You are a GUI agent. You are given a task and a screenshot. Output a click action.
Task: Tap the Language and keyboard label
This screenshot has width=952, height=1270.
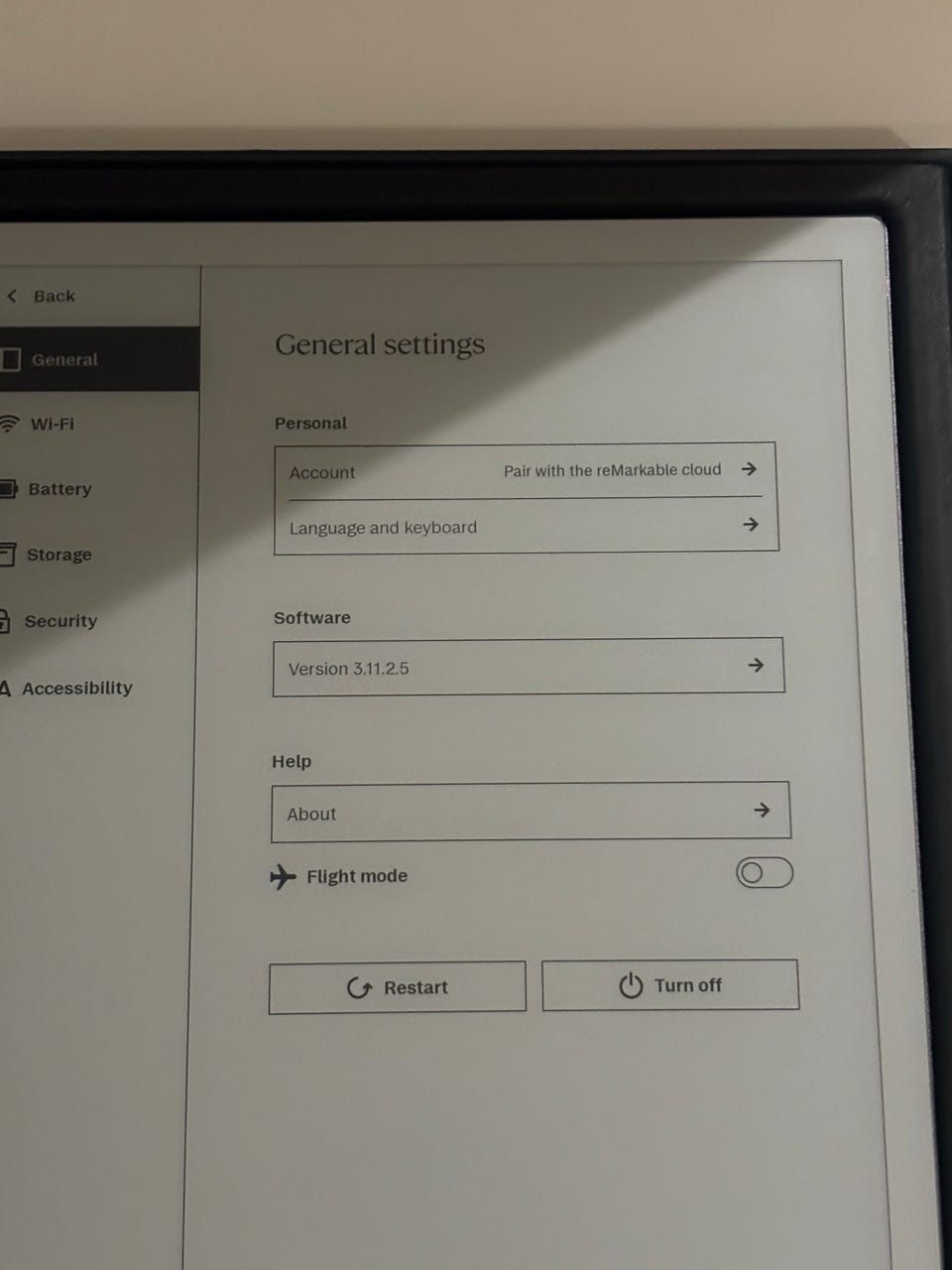(x=383, y=528)
